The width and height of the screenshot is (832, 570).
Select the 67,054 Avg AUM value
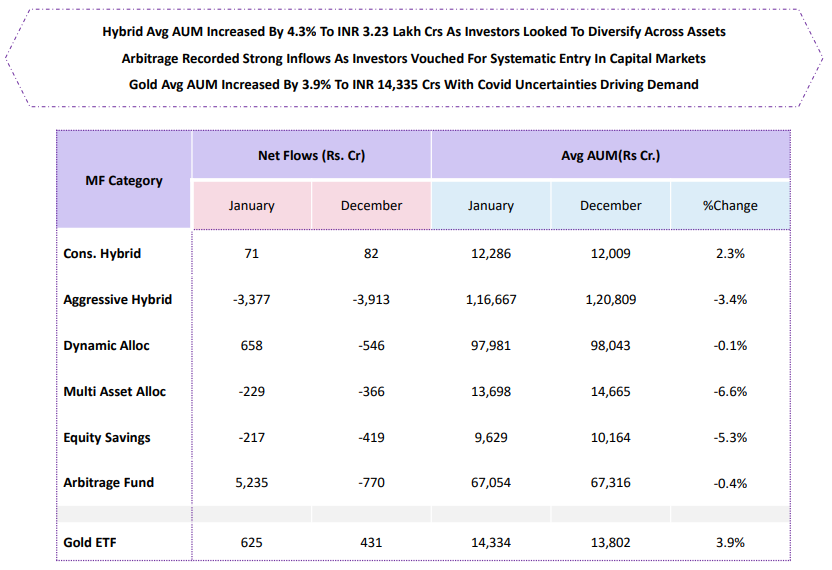point(491,483)
